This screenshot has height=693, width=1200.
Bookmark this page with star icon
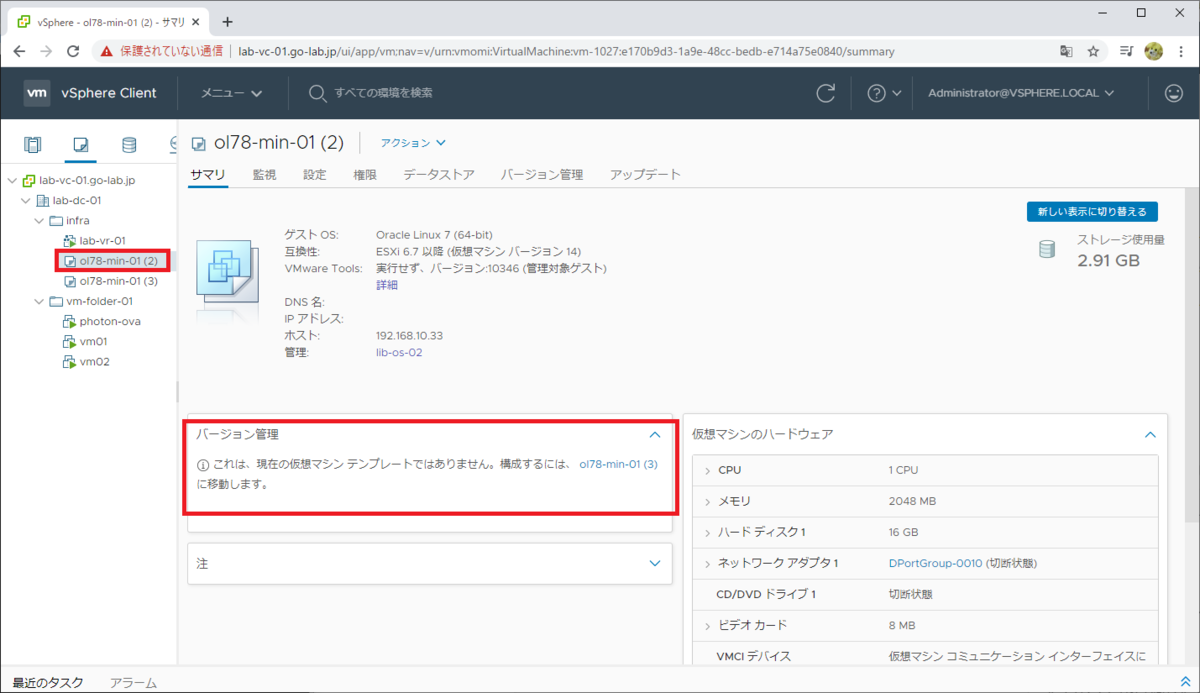pos(1094,51)
